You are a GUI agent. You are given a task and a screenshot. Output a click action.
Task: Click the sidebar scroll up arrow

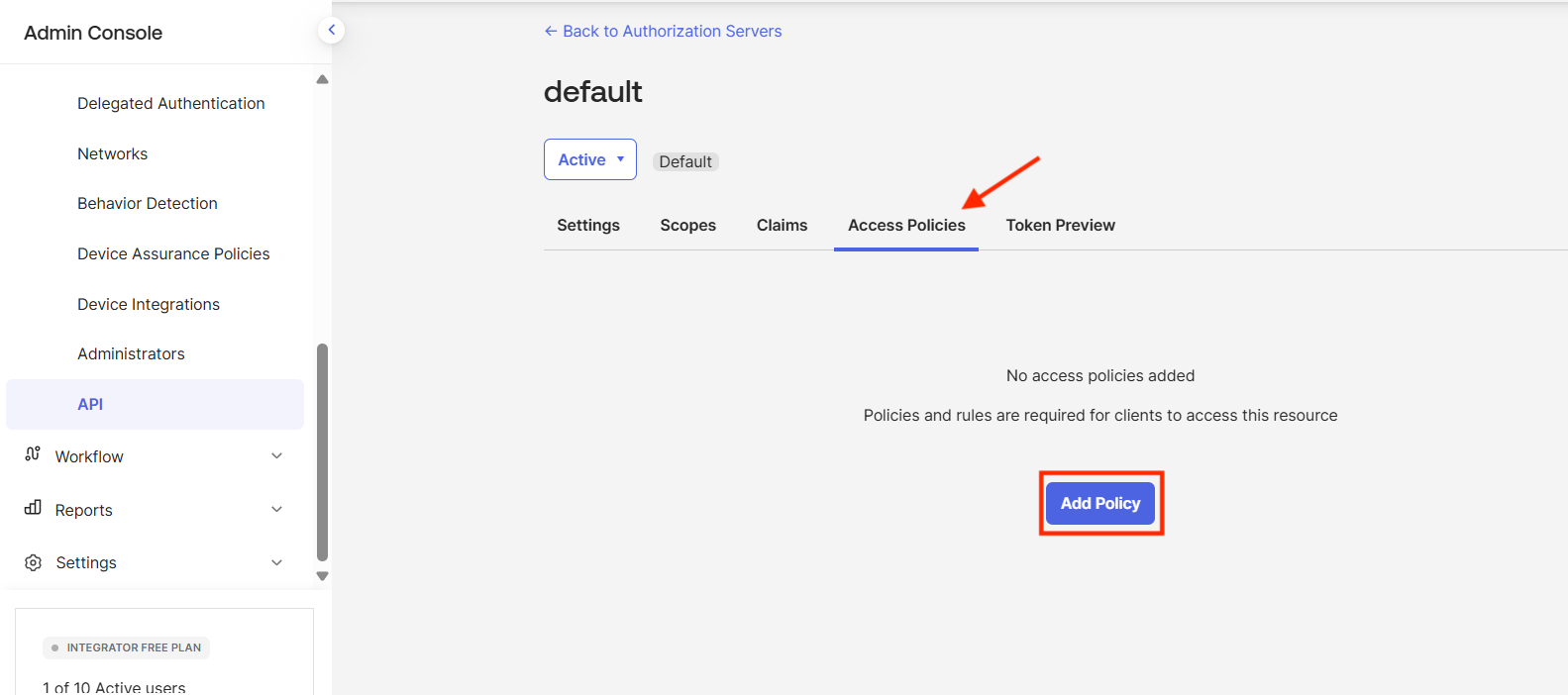tap(322, 79)
